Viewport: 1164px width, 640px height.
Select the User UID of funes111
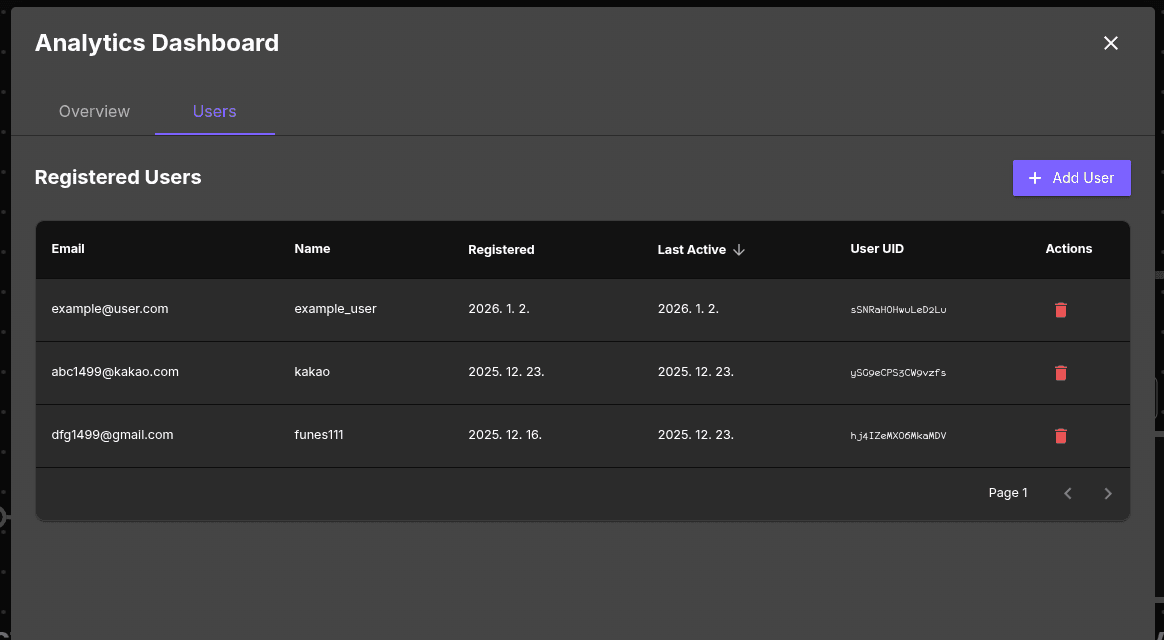pyautogui.click(x=898, y=436)
